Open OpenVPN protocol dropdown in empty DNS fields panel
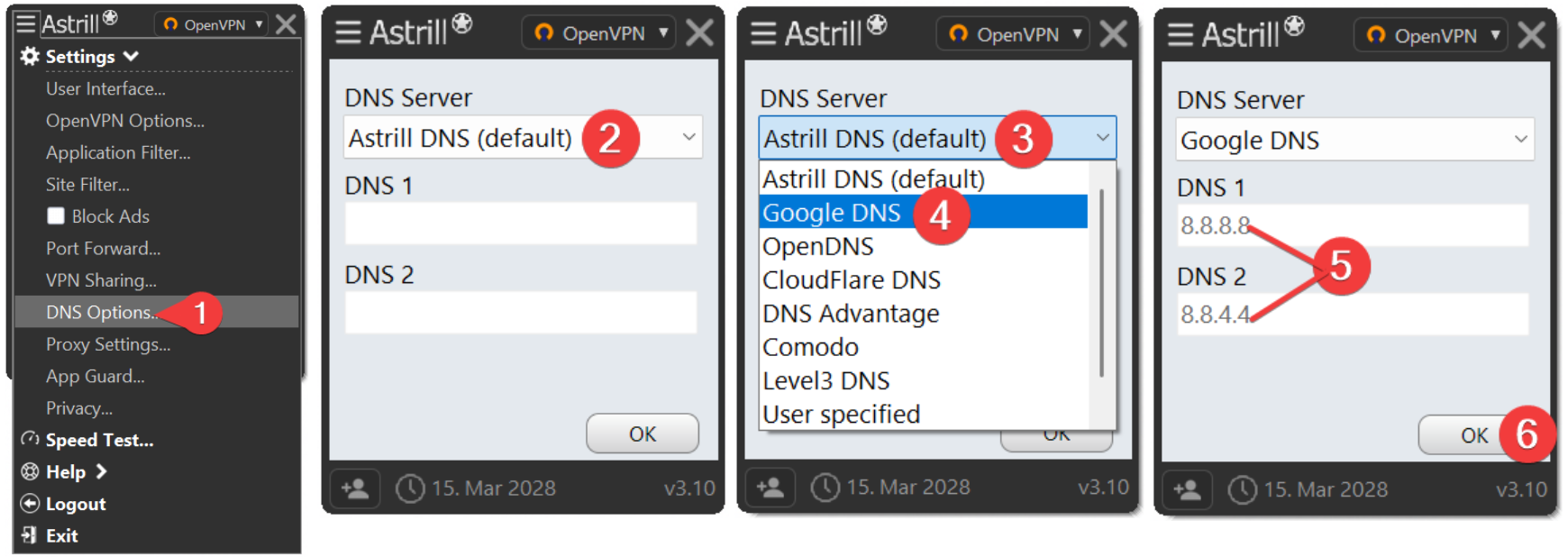This screenshot has width=1568, height=557. pyautogui.click(x=598, y=33)
